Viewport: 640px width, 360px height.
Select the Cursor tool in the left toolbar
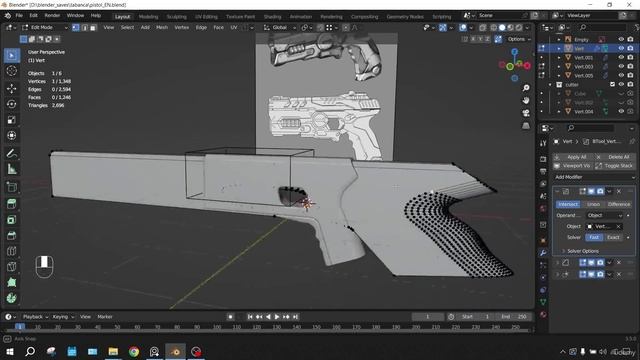12,71
